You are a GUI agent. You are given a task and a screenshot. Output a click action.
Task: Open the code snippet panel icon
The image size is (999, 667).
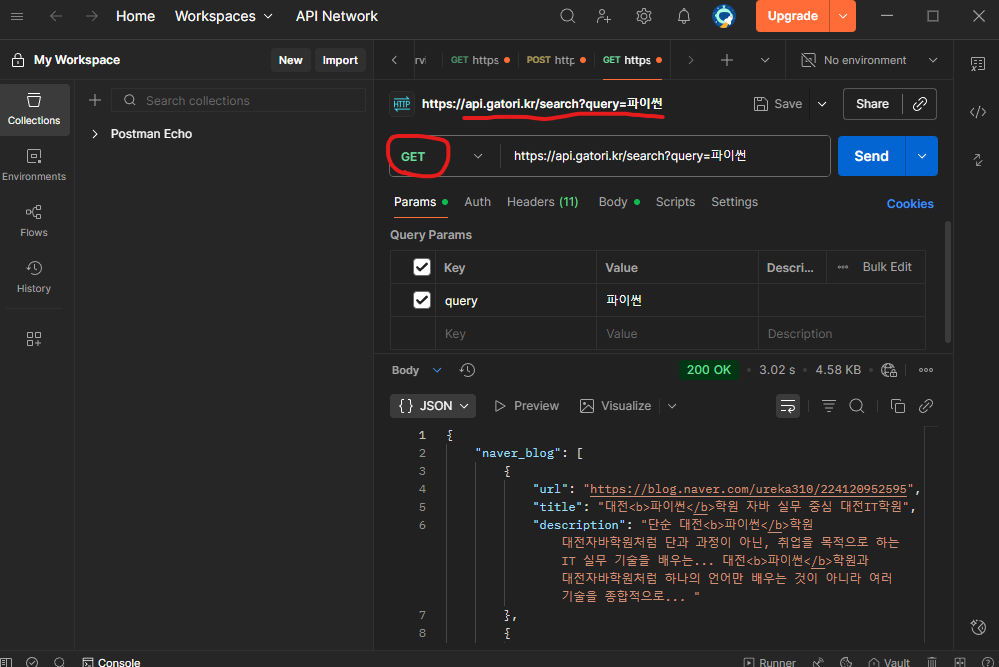[978, 112]
